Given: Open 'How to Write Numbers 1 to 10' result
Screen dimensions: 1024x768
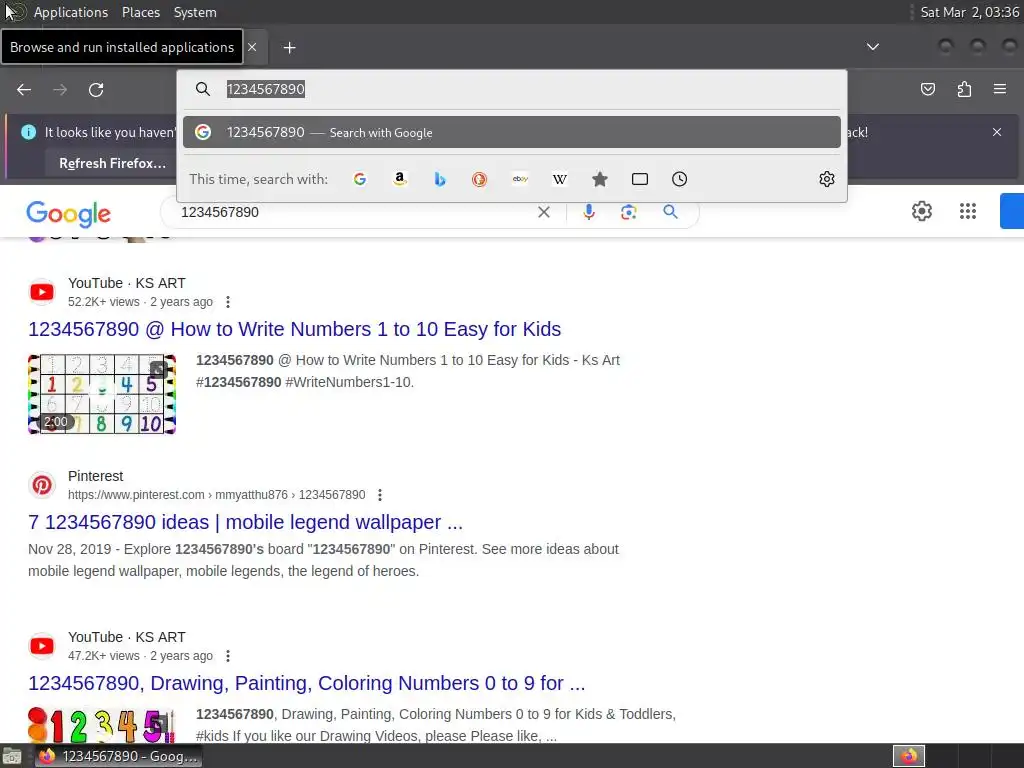Looking at the screenshot, I should (x=295, y=329).
